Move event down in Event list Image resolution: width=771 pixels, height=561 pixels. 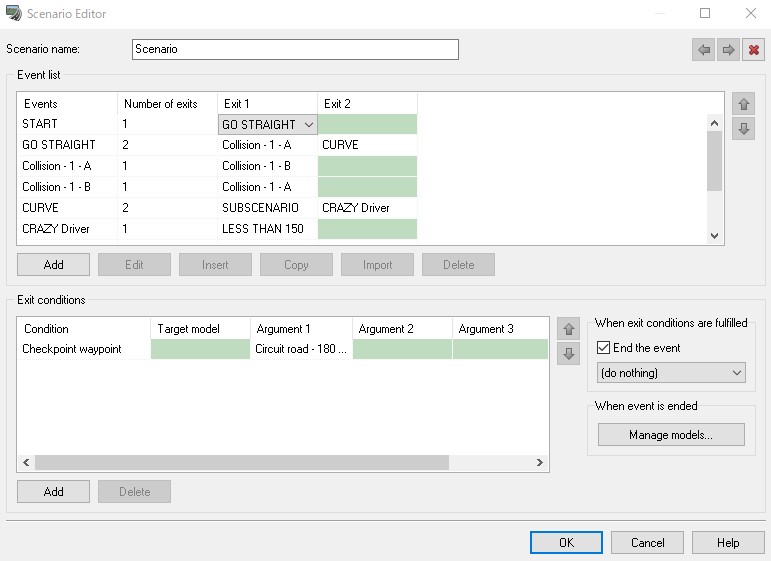coord(743,129)
